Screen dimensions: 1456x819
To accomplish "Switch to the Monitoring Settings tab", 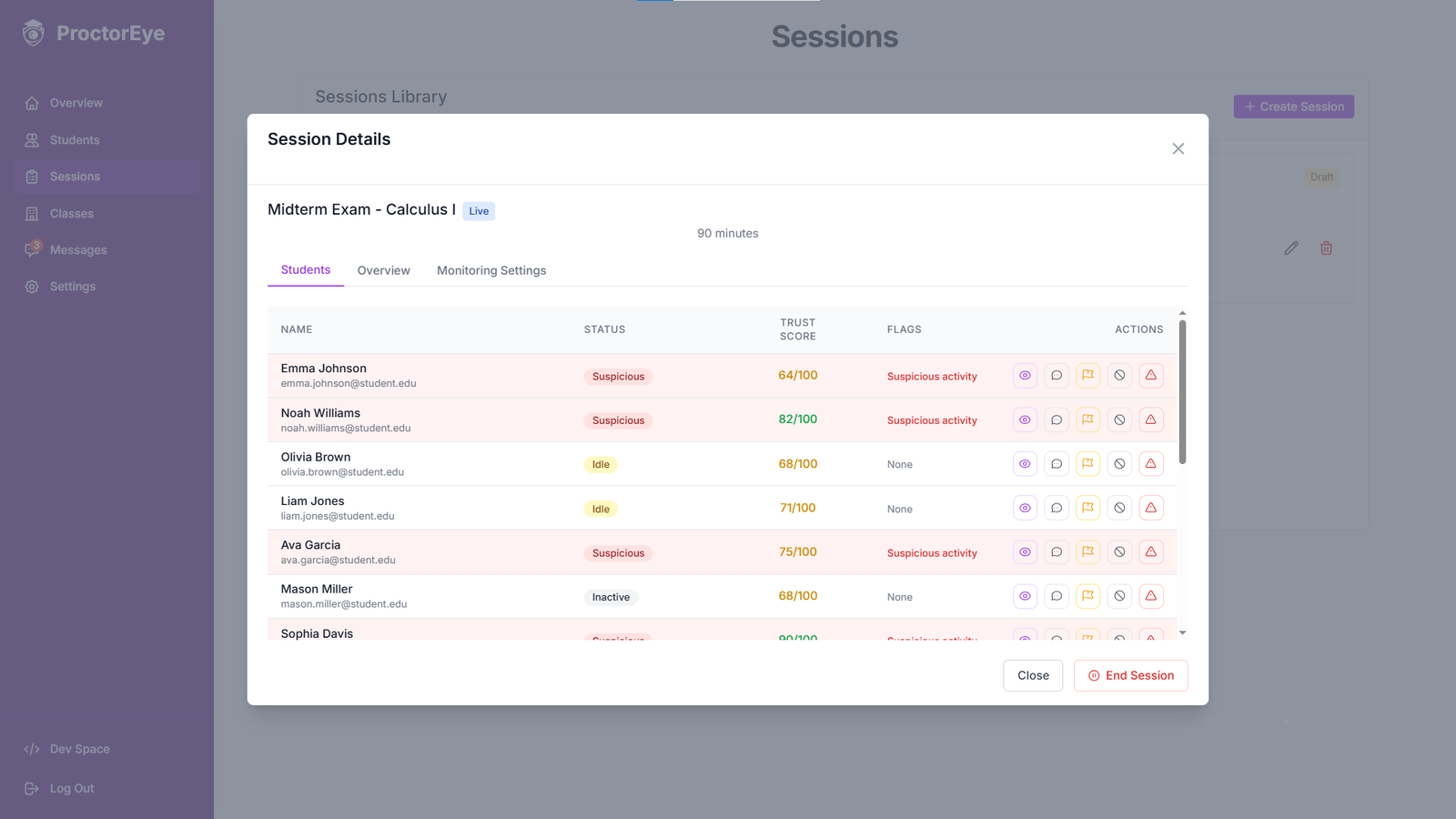I will click(491, 270).
